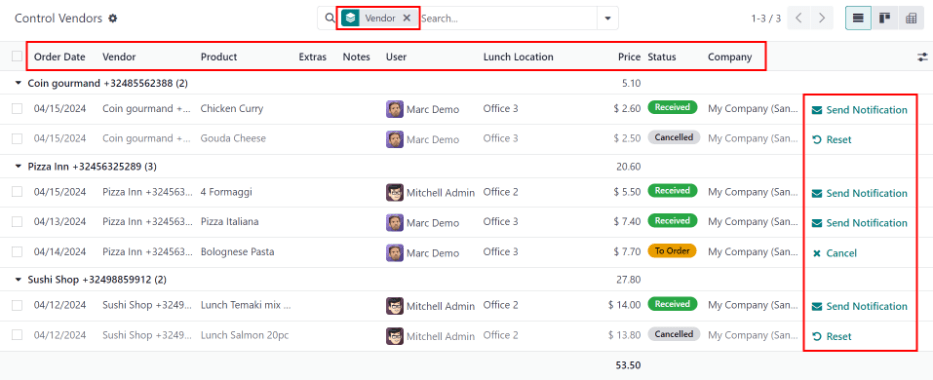Open the gear settings next to Control Vendors

[x=112, y=18]
